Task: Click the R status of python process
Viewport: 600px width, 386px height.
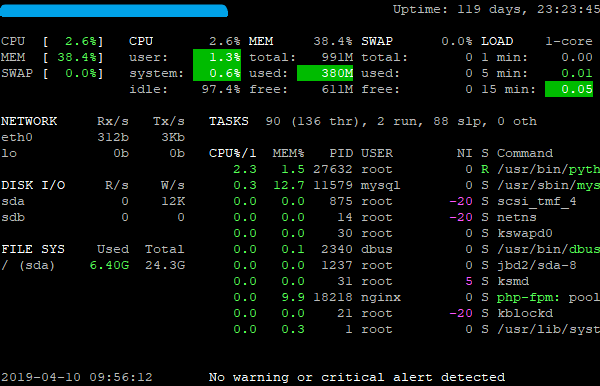Action: (485, 169)
